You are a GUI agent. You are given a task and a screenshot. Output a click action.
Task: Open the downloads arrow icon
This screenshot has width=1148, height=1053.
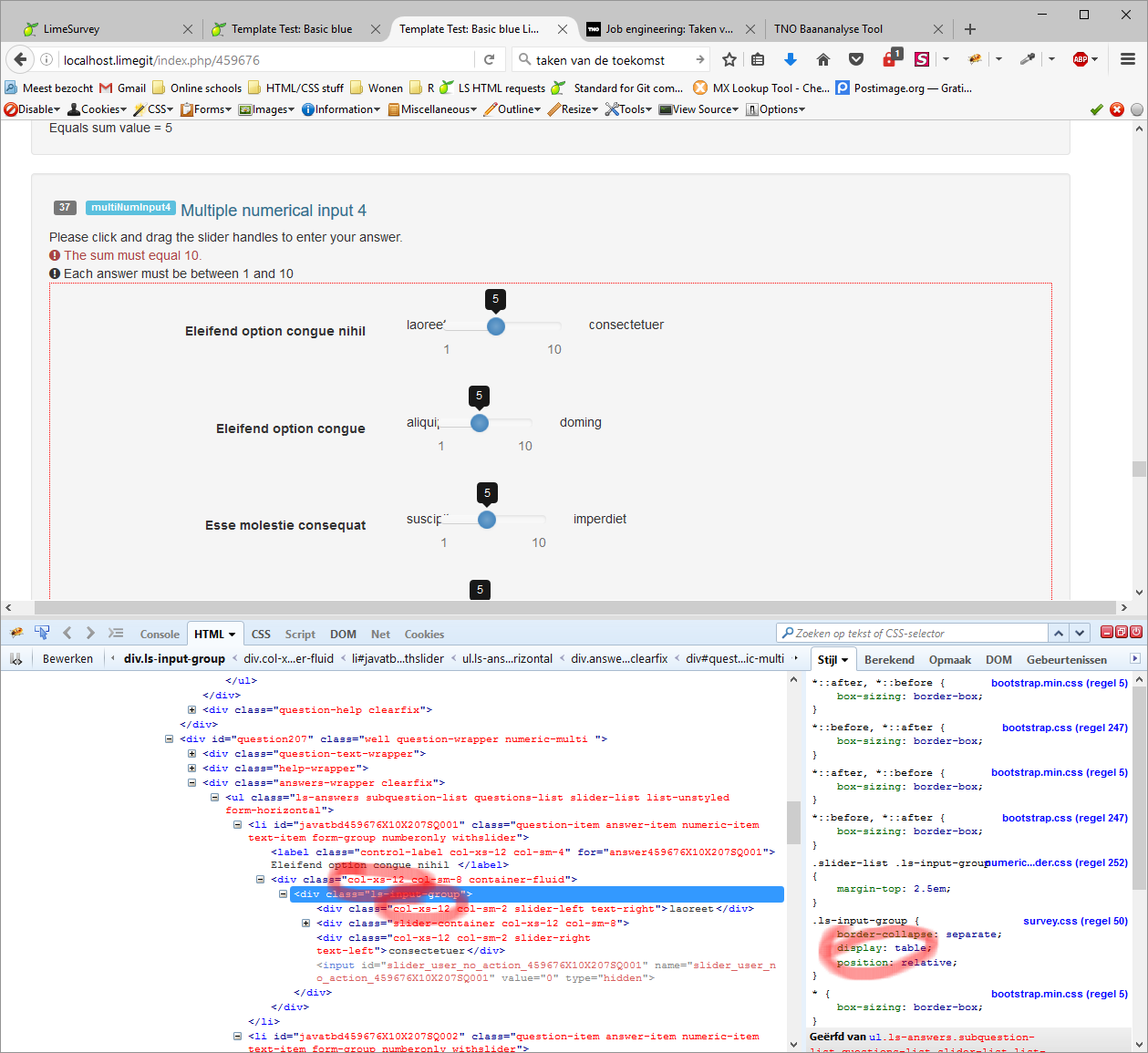(791, 59)
